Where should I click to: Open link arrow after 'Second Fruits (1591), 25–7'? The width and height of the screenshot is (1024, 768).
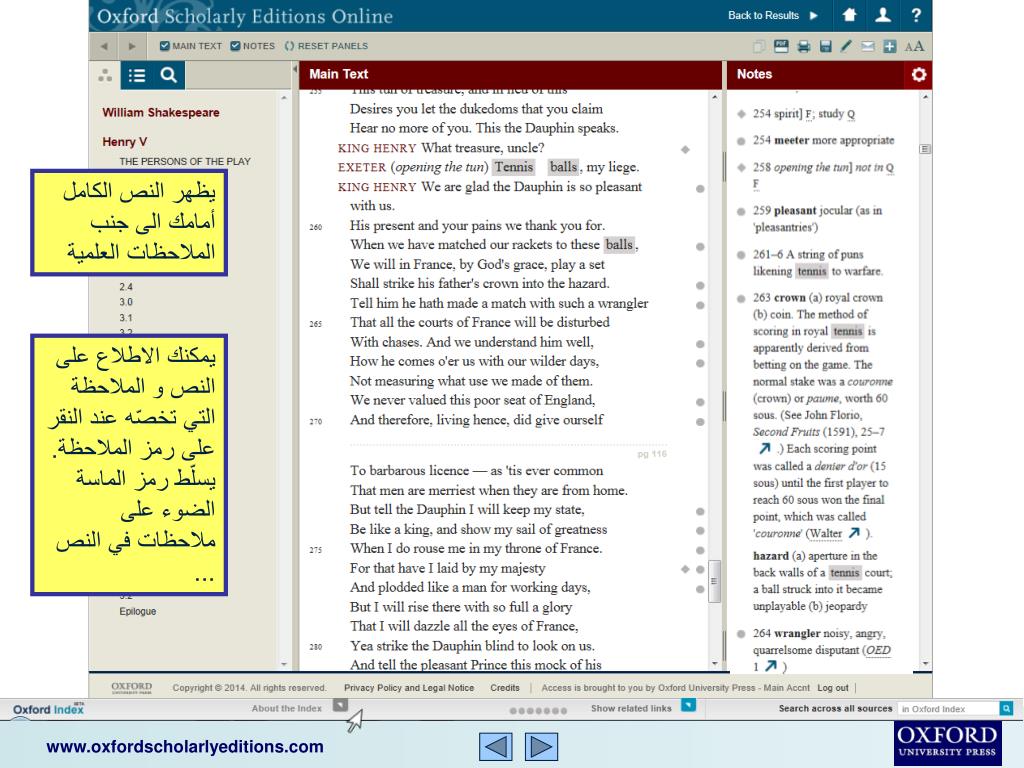tap(765, 449)
